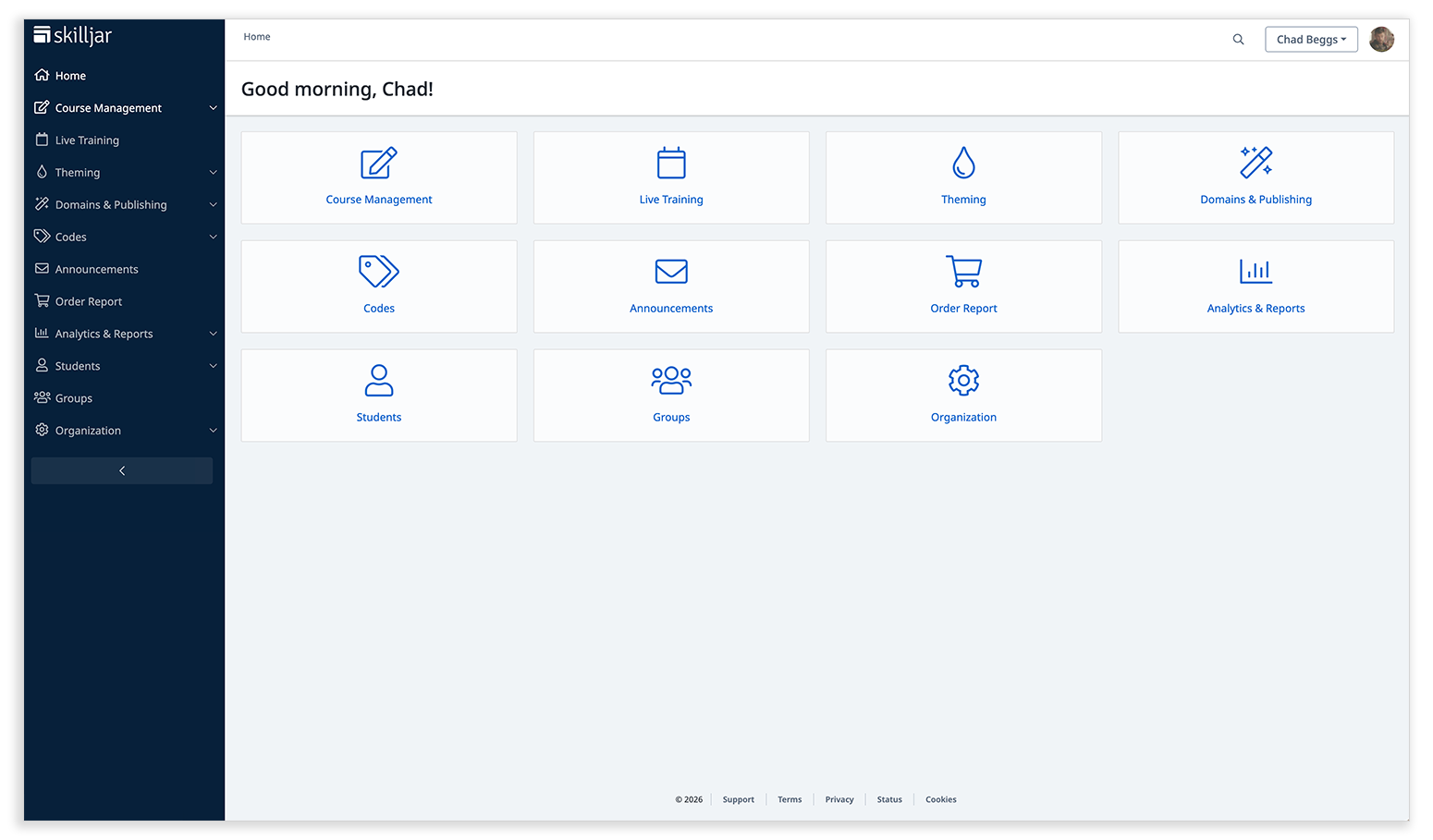This screenshot has width=1433, height=840.
Task: Click the Codes card label
Action: 379,309
